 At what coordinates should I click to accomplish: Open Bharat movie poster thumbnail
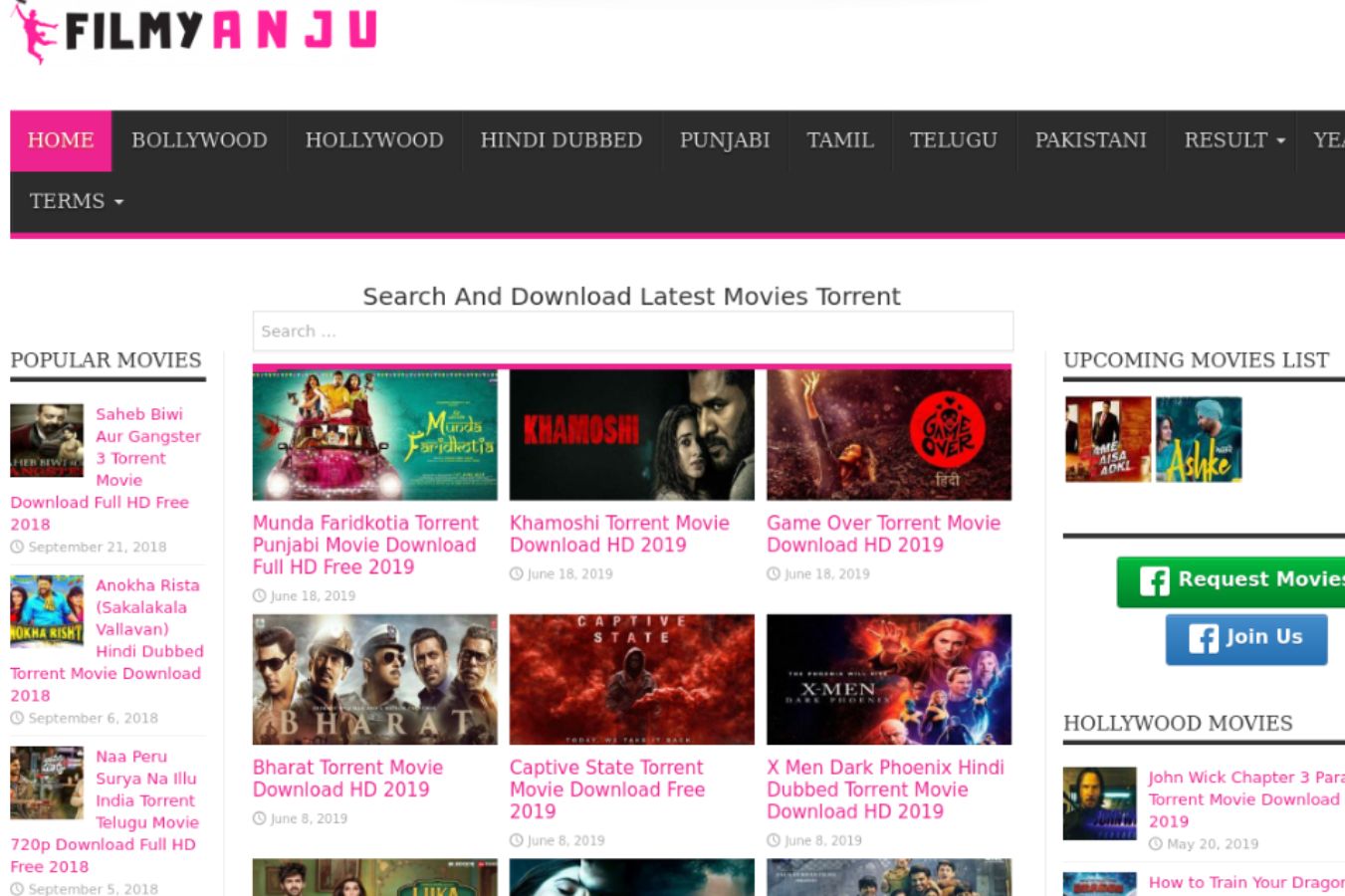[375, 679]
